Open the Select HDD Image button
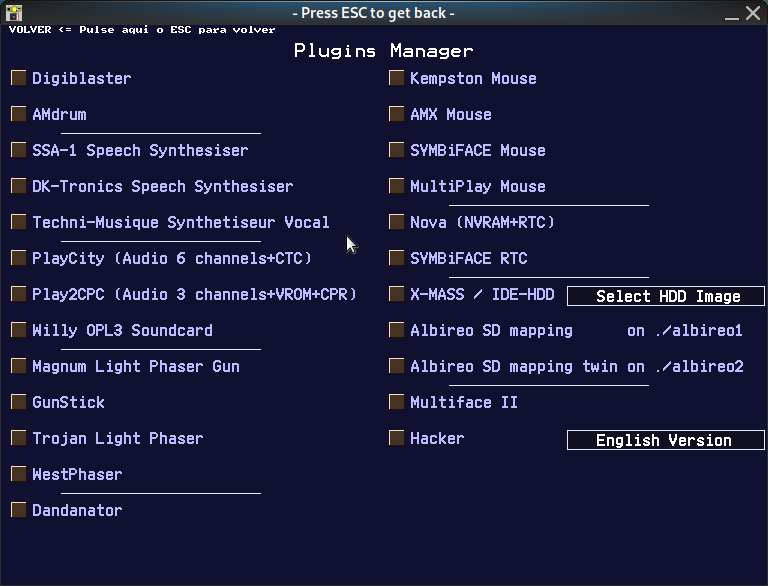The width and height of the screenshot is (768, 586). 666,296
